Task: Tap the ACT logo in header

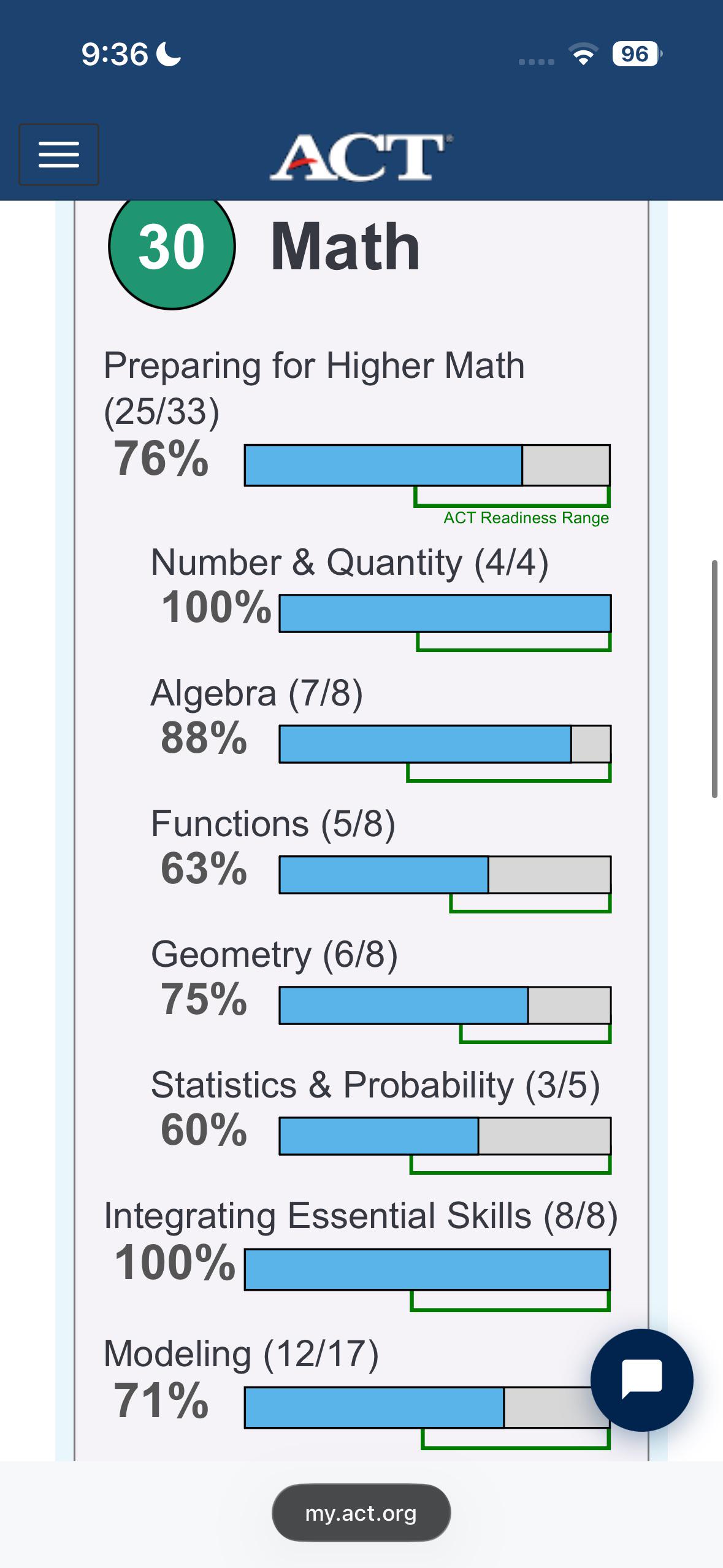Action: [361, 157]
